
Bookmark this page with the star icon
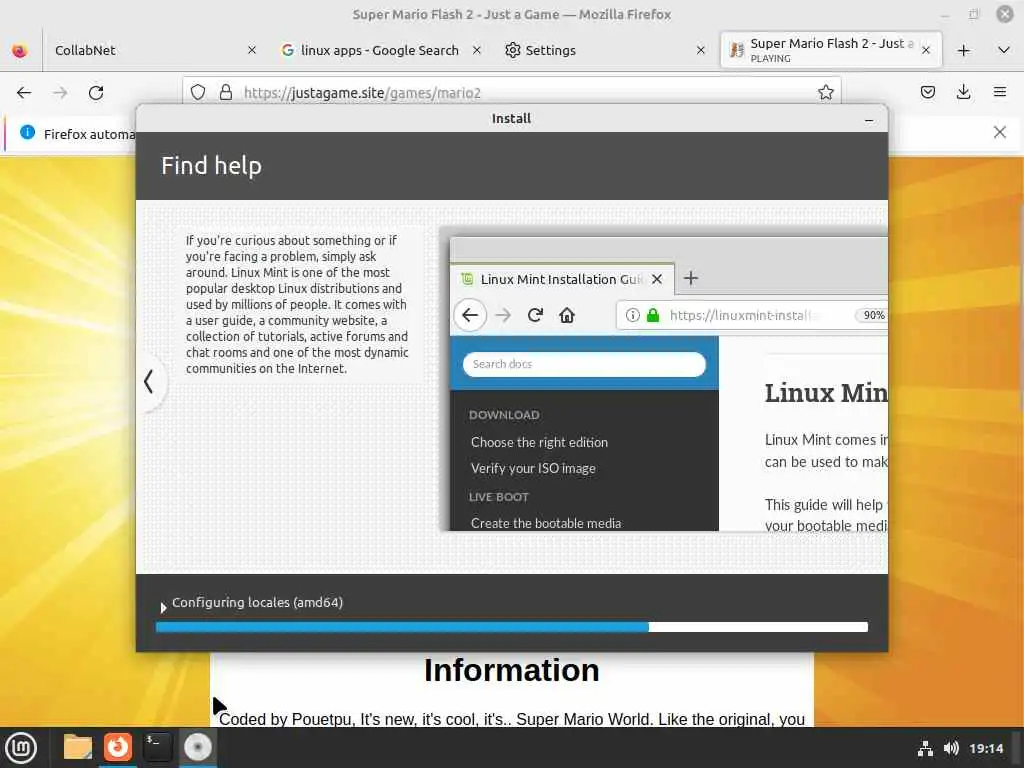click(825, 92)
